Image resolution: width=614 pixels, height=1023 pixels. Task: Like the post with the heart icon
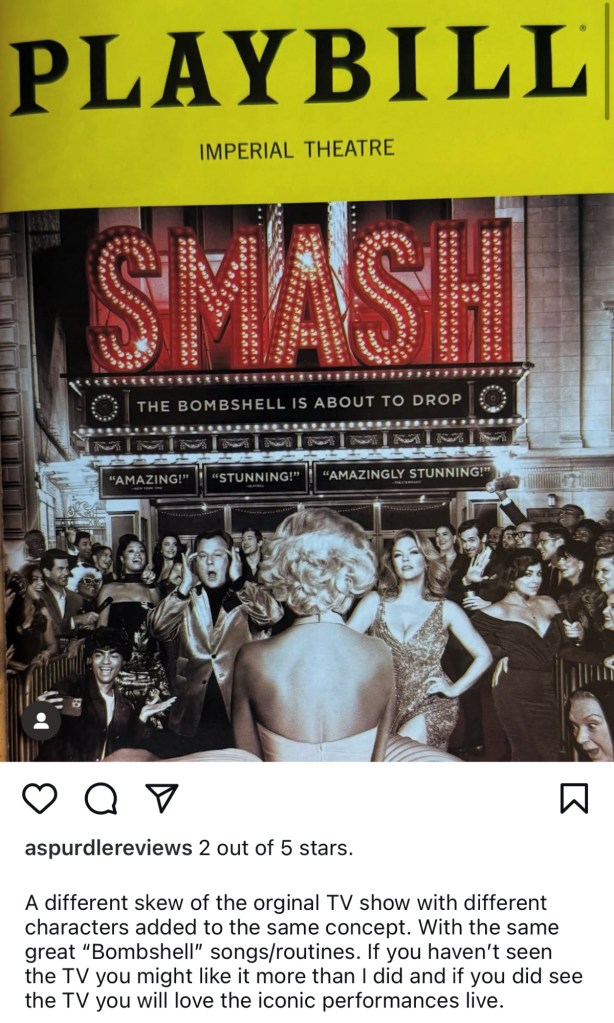40,799
